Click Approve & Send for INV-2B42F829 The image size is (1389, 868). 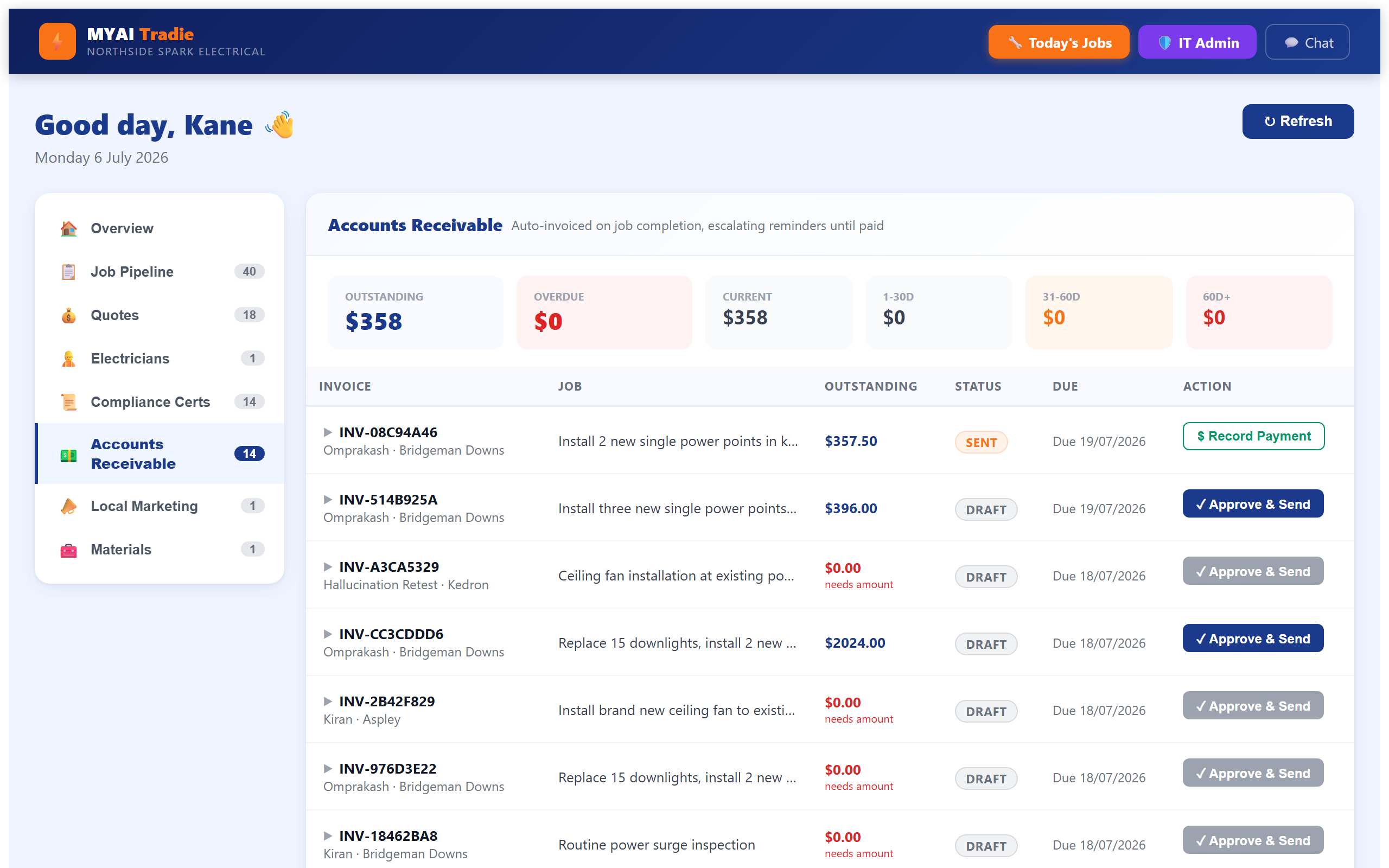pyautogui.click(x=1253, y=705)
